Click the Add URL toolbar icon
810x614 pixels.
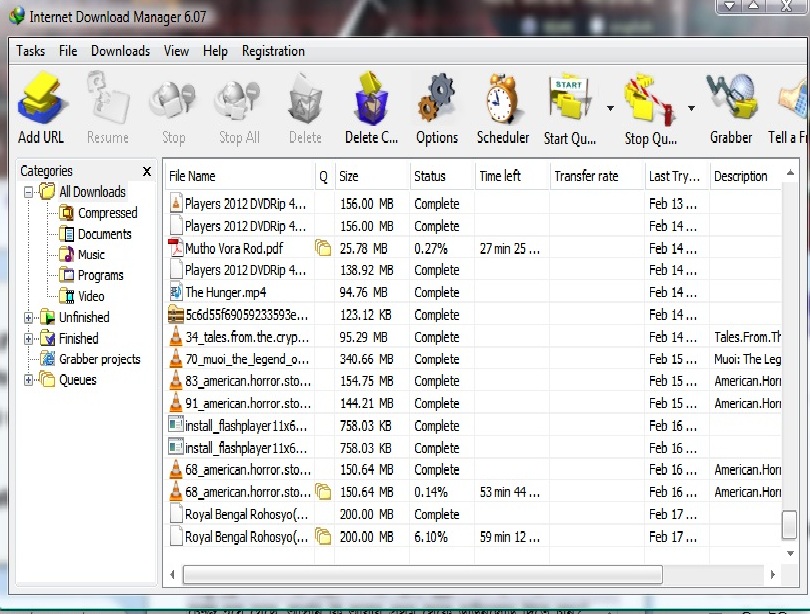(41, 98)
